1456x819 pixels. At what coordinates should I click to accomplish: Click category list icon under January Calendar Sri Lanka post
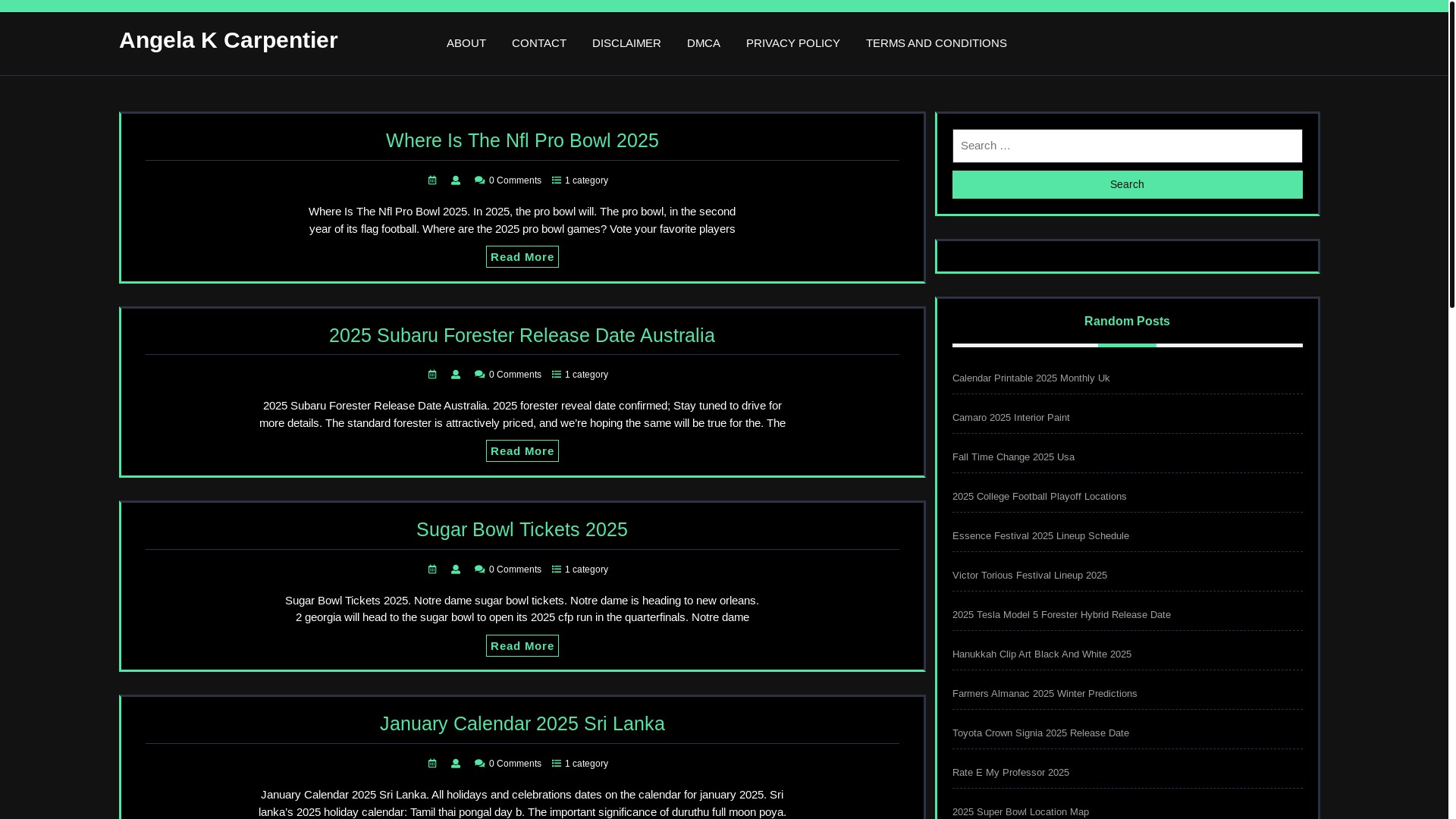[x=557, y=764]
